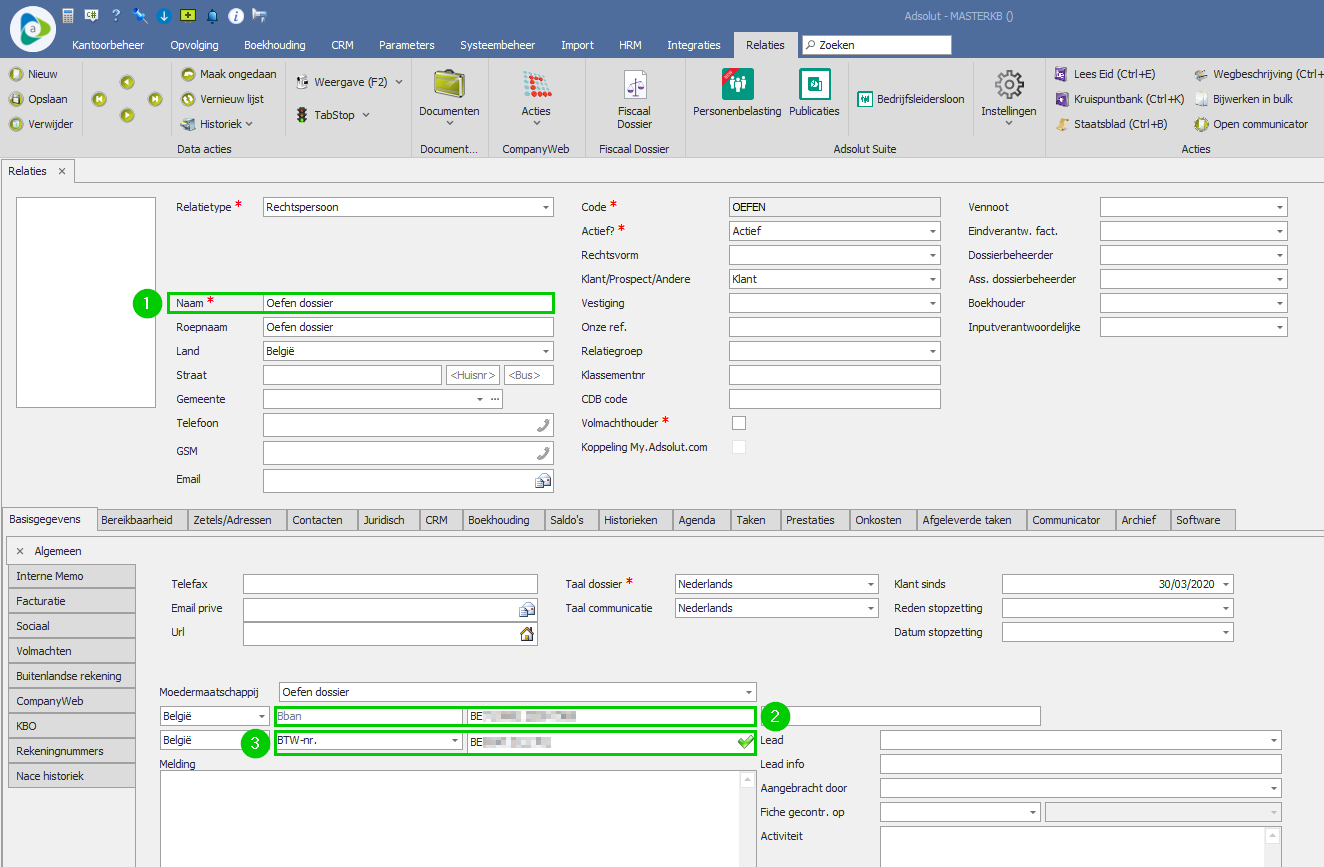
Task: Open the Documenten briefcase icon
Action: 449,84
